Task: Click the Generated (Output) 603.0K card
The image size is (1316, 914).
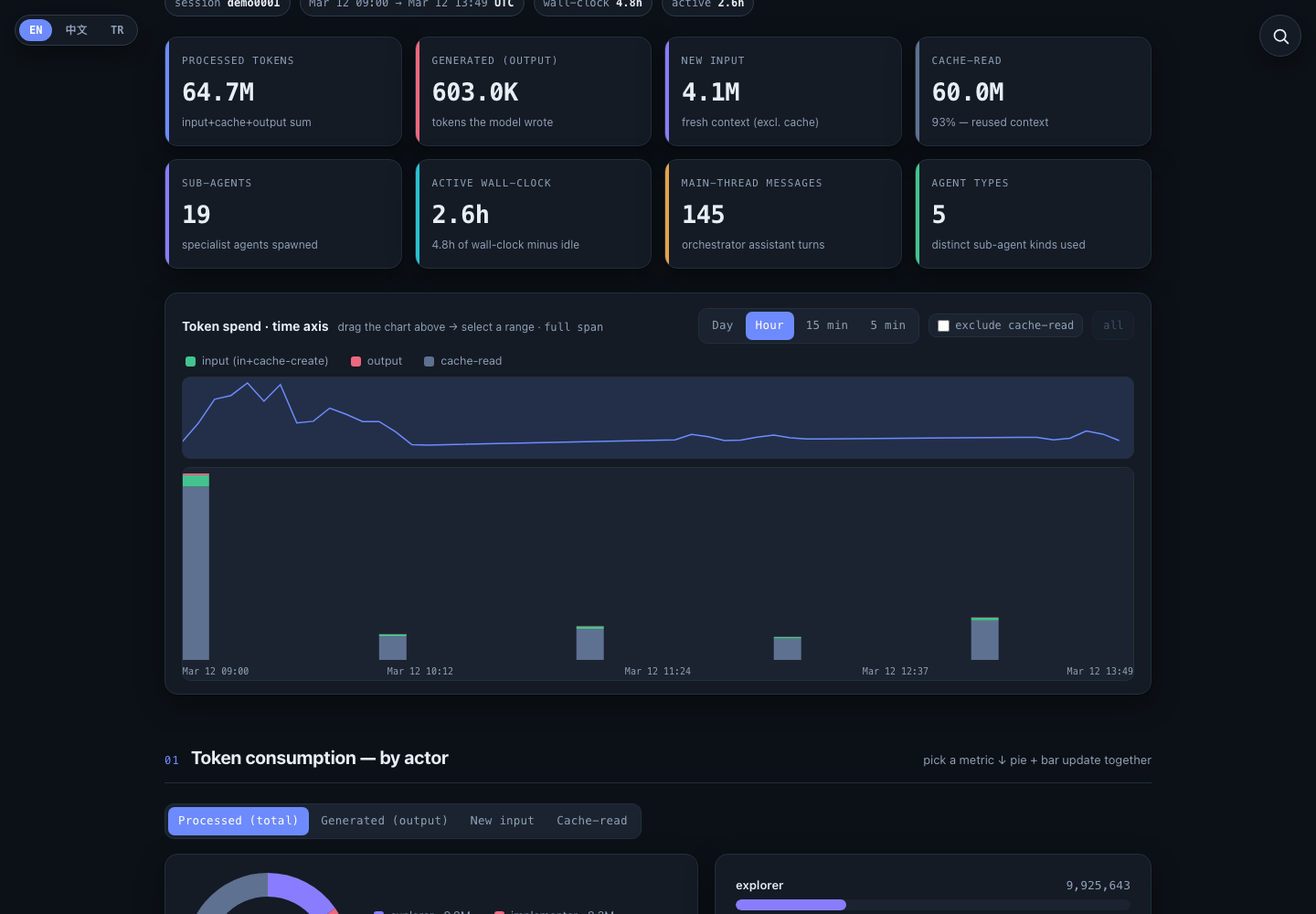Action: pos(533,91)
